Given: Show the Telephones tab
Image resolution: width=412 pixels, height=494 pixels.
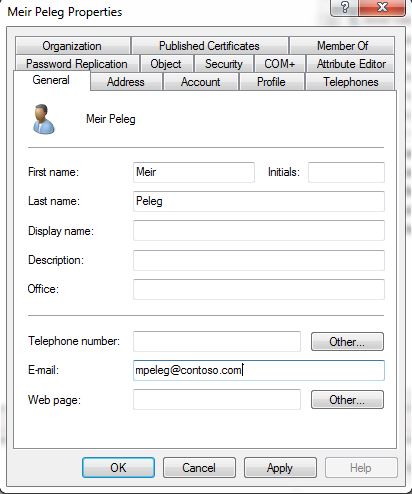Looking at the screenshot, I should click(x=350, y=82).
